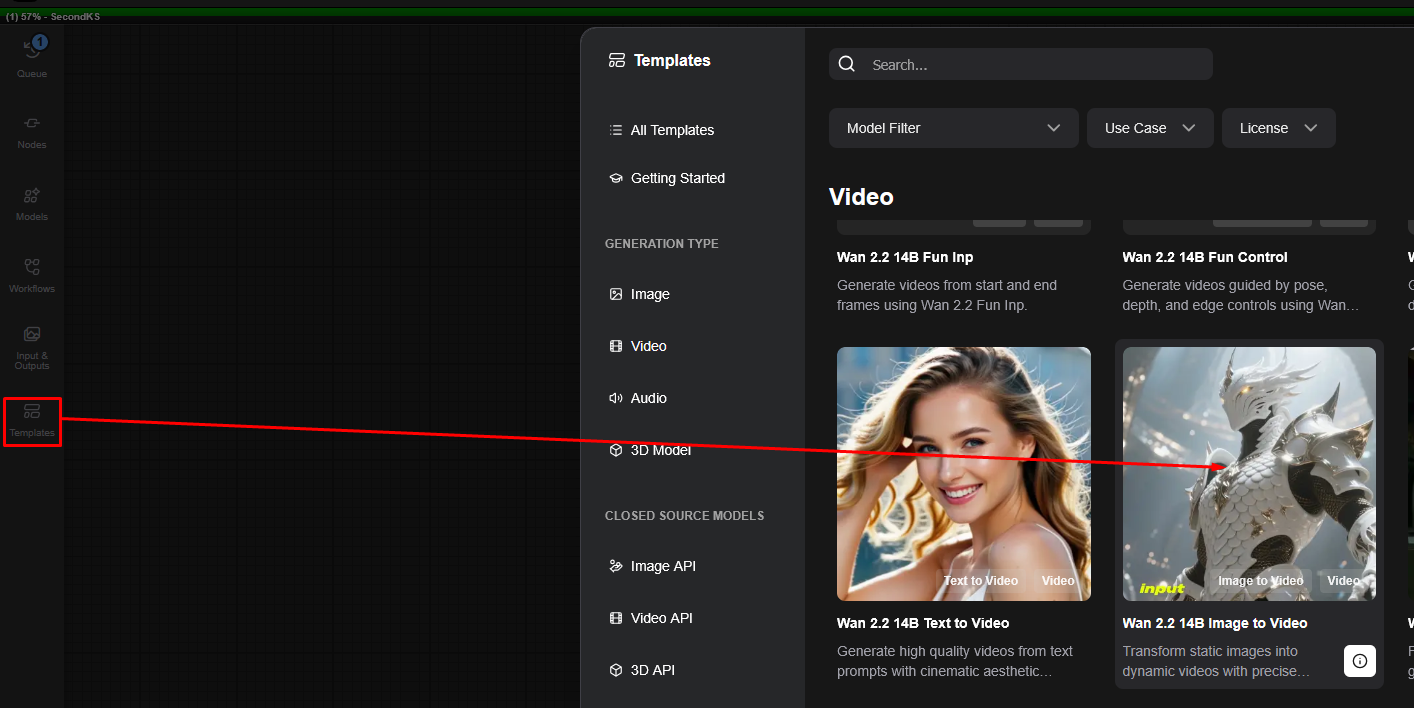Open the Workflows sidebar icon
1414x708 pixels.
pyautogui.click(x=32, y=267)
